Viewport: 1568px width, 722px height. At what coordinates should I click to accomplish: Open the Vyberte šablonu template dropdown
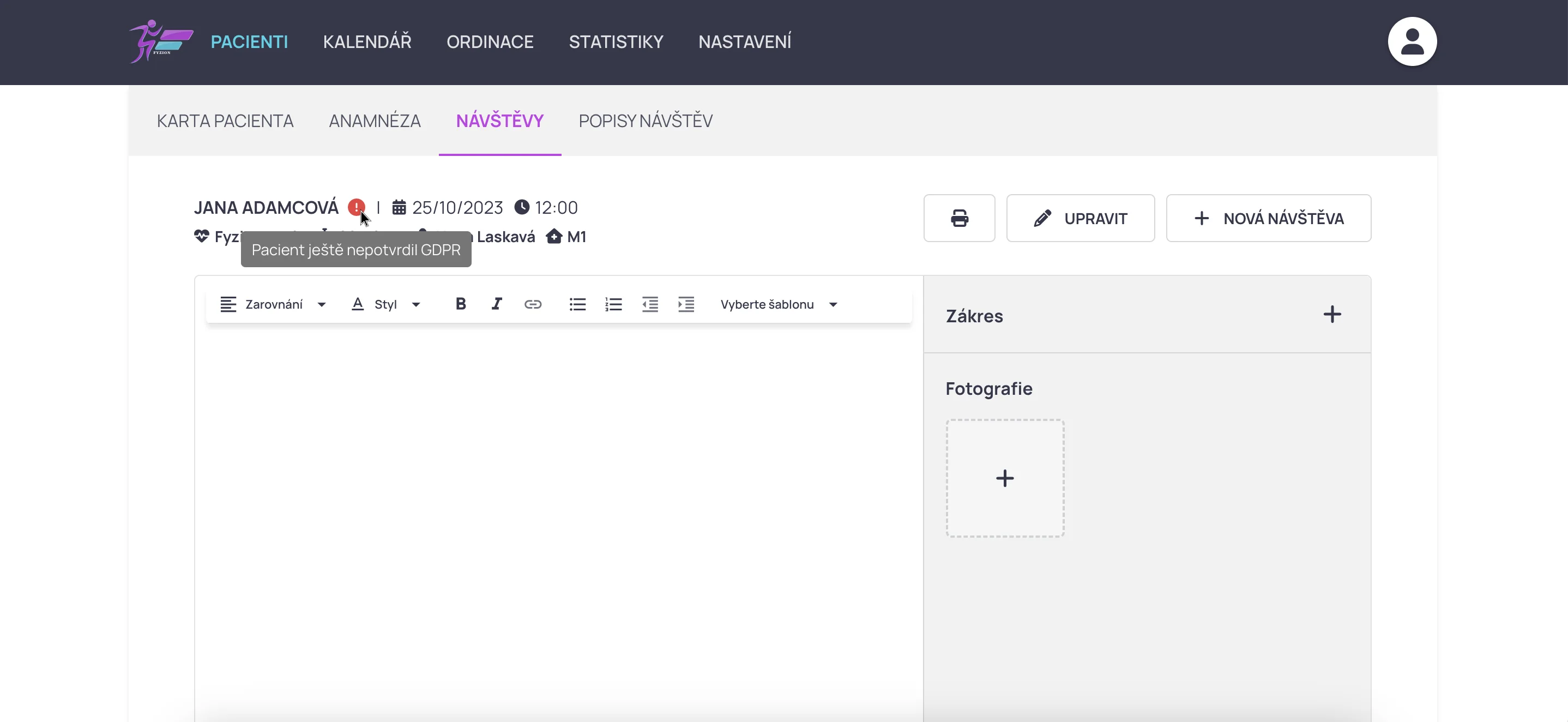pyautogui.click(x=779, y=304)
